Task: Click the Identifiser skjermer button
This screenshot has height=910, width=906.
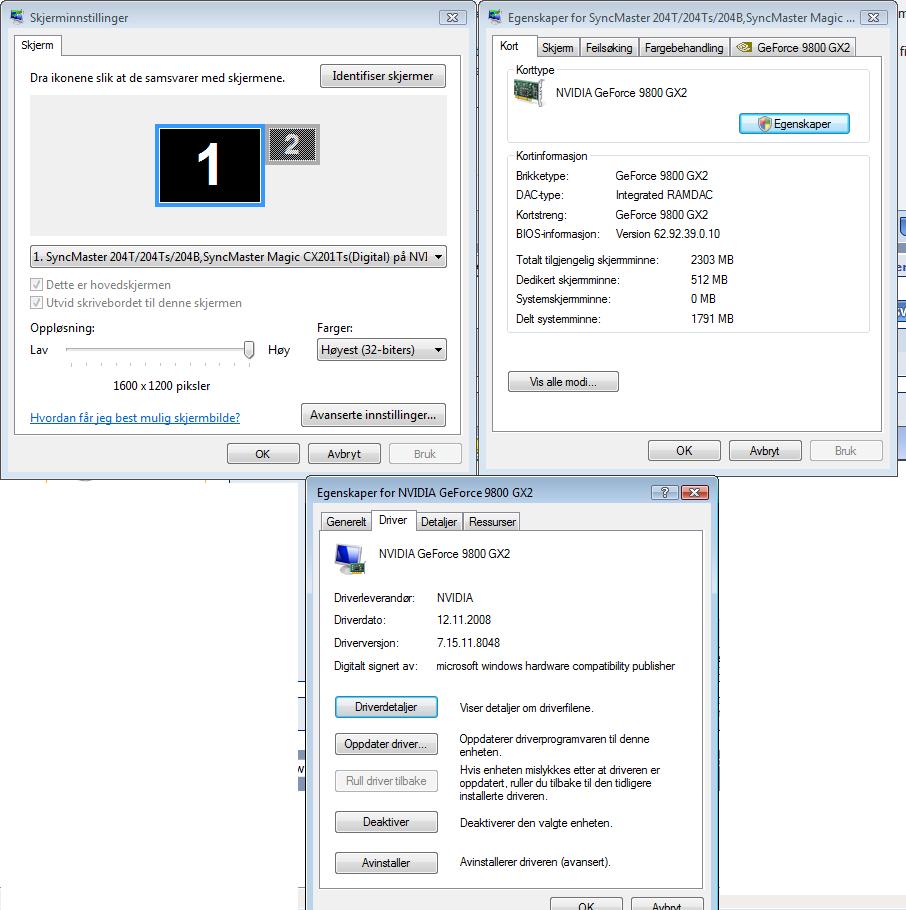Action: click(x=382, y=76)
